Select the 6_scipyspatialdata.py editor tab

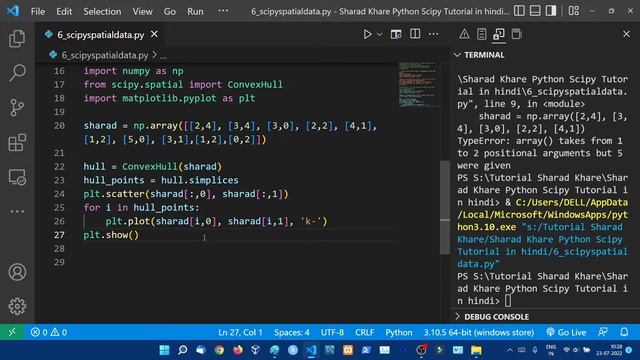[100, 35]
